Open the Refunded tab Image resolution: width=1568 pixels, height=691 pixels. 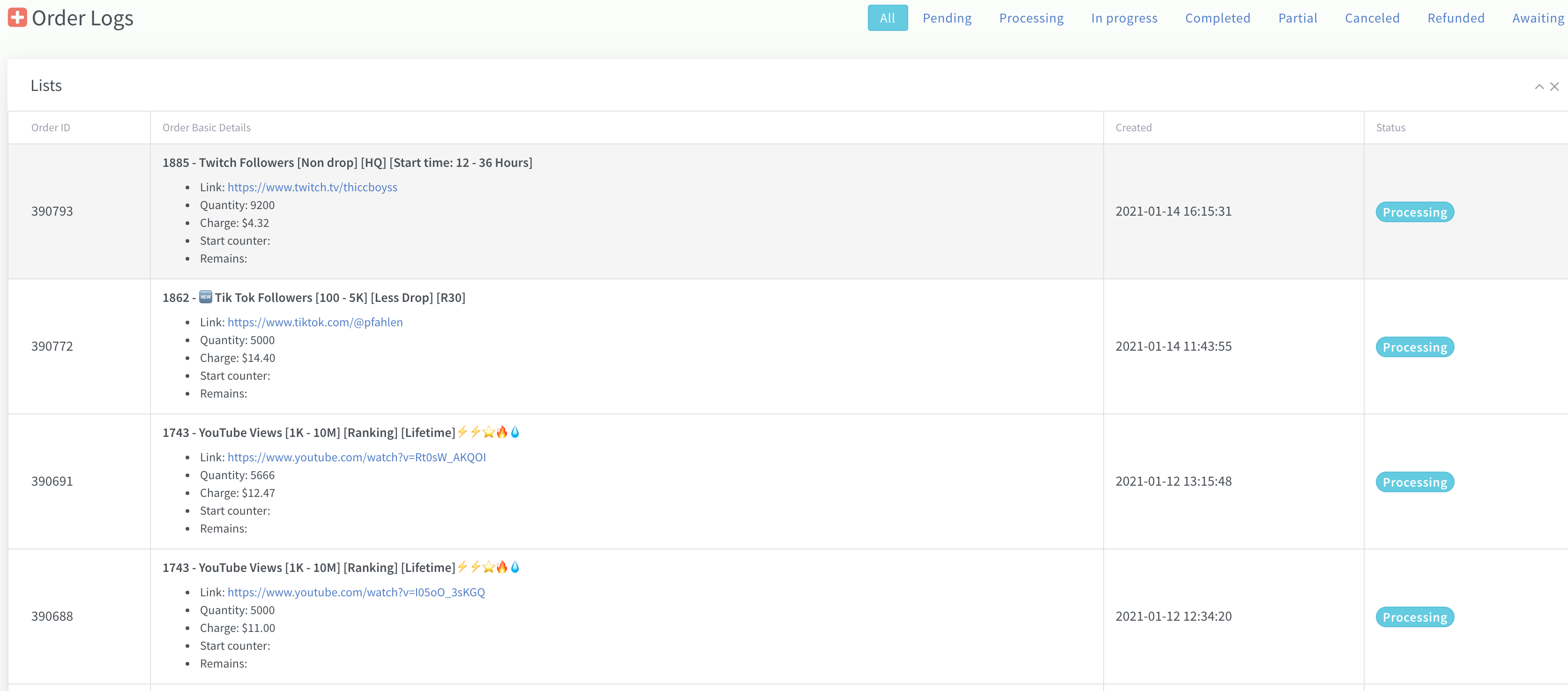[x=1456, y=18]
